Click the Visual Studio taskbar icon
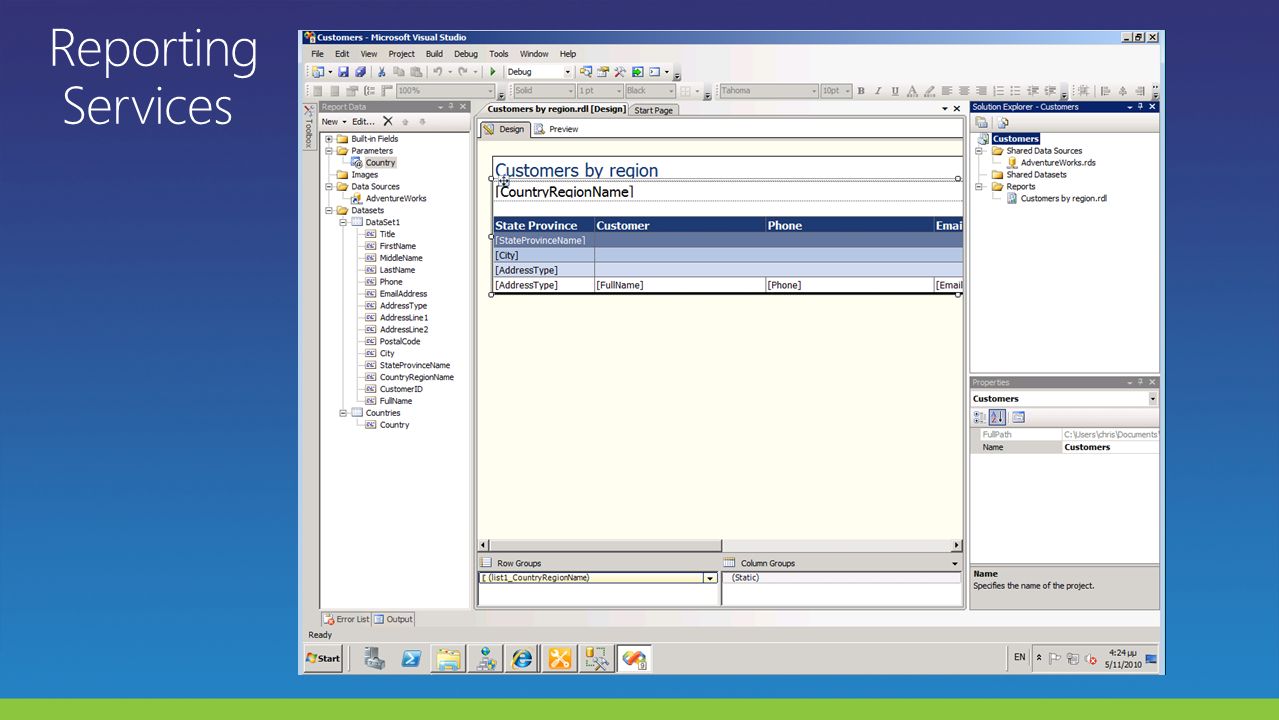Screen dimensions: 1279x720 pos(633,658)
